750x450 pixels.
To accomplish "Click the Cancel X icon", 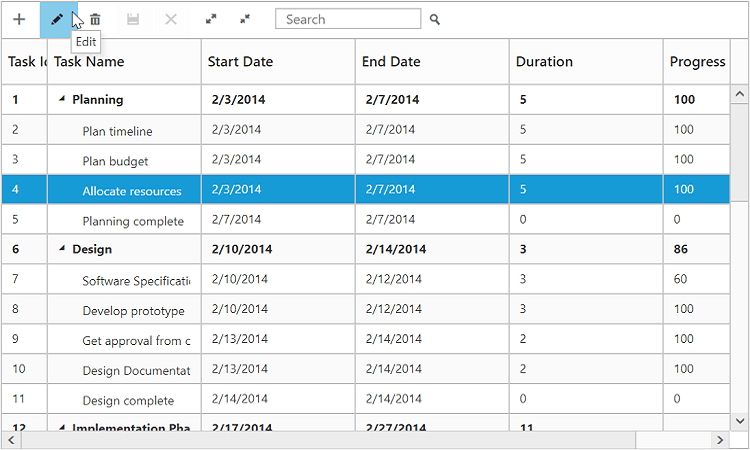I will coord(171,19).
